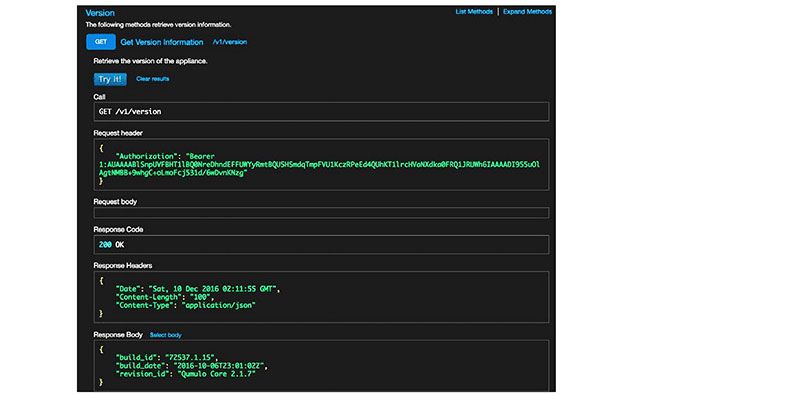Screen dimensions: 800x395
Task: Click the Authorization Bearer token text
Action: (319, 164)
